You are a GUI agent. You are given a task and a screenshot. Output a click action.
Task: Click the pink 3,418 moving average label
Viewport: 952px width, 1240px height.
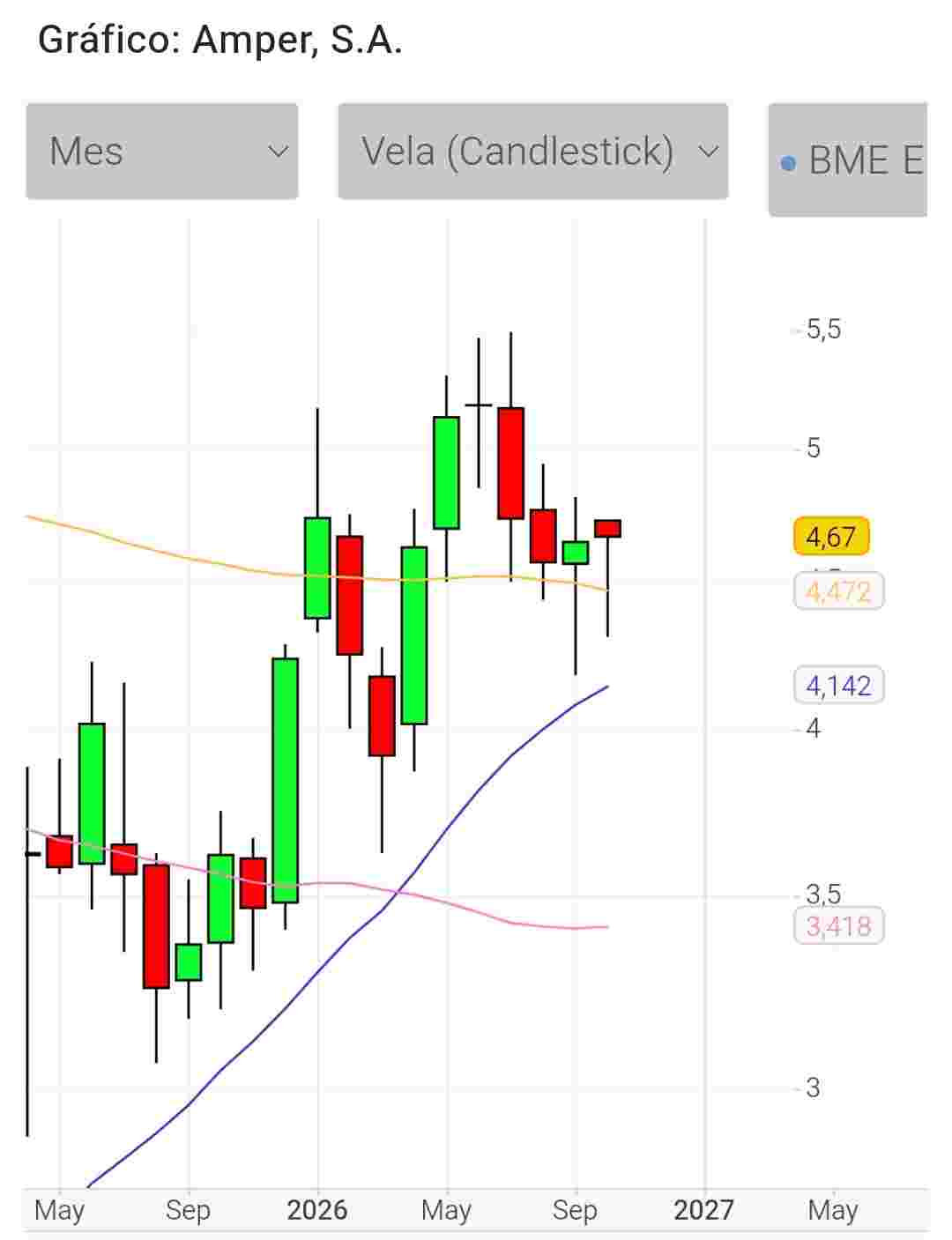[838, 926]
